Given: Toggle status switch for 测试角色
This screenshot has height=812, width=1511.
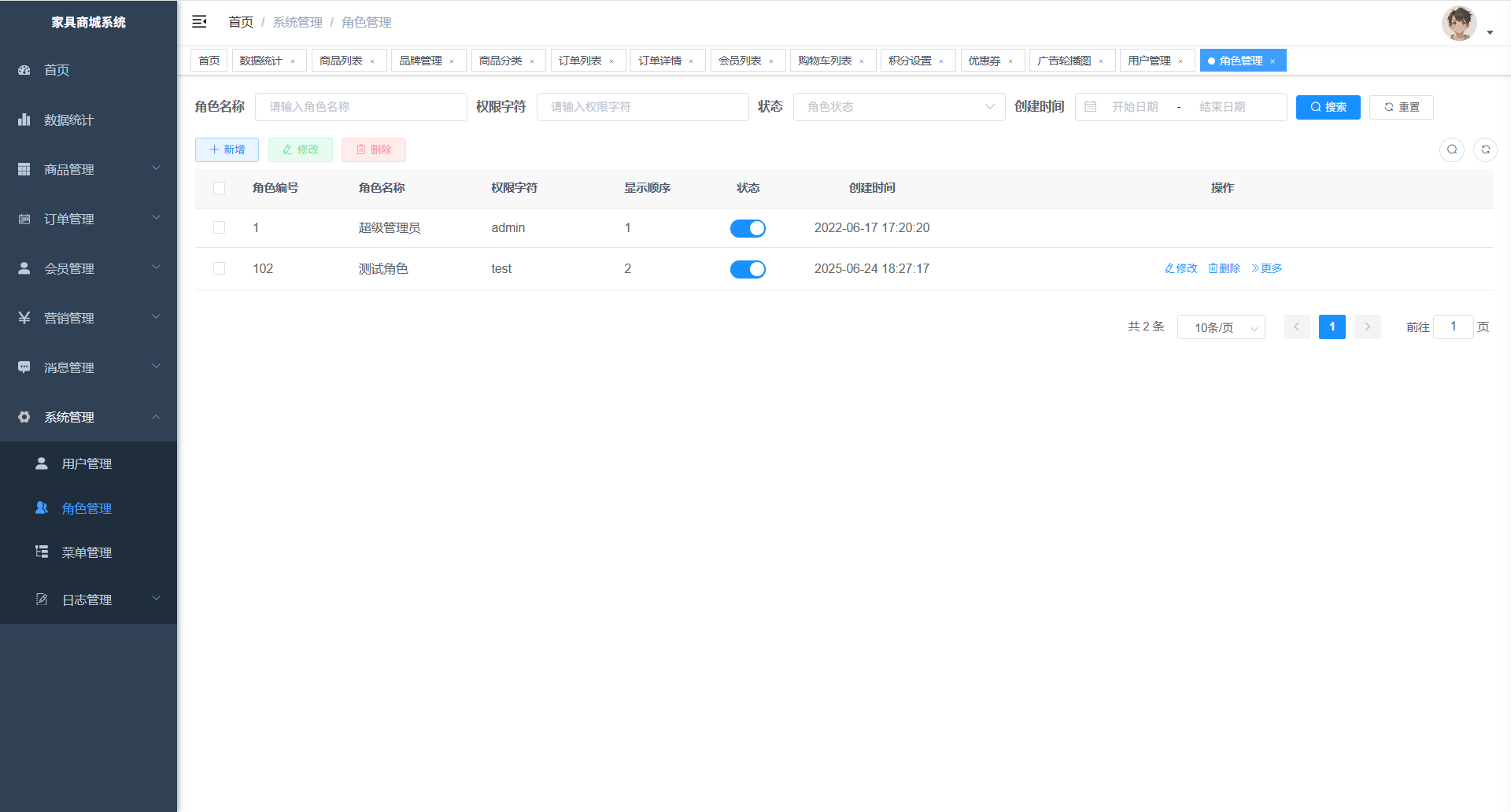Looking at the screenshot, I should [x=748, y=269].
